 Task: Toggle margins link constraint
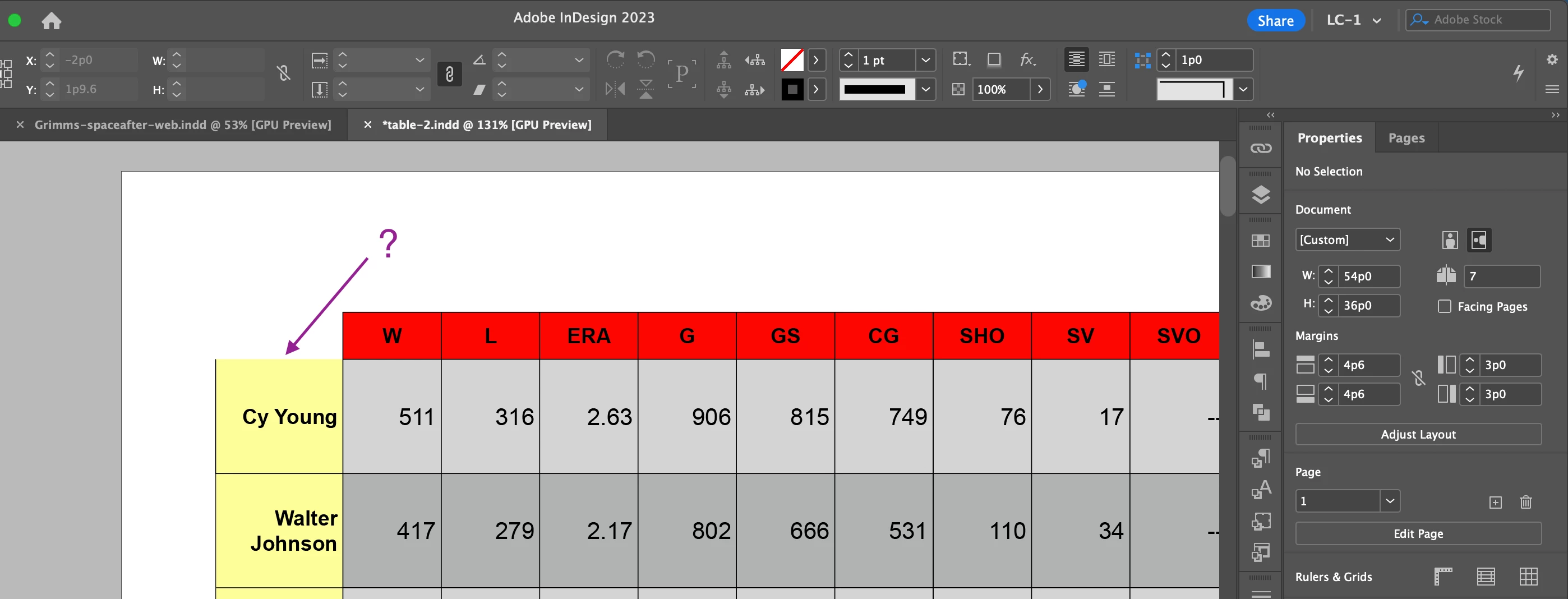[x=1418, y=379]
